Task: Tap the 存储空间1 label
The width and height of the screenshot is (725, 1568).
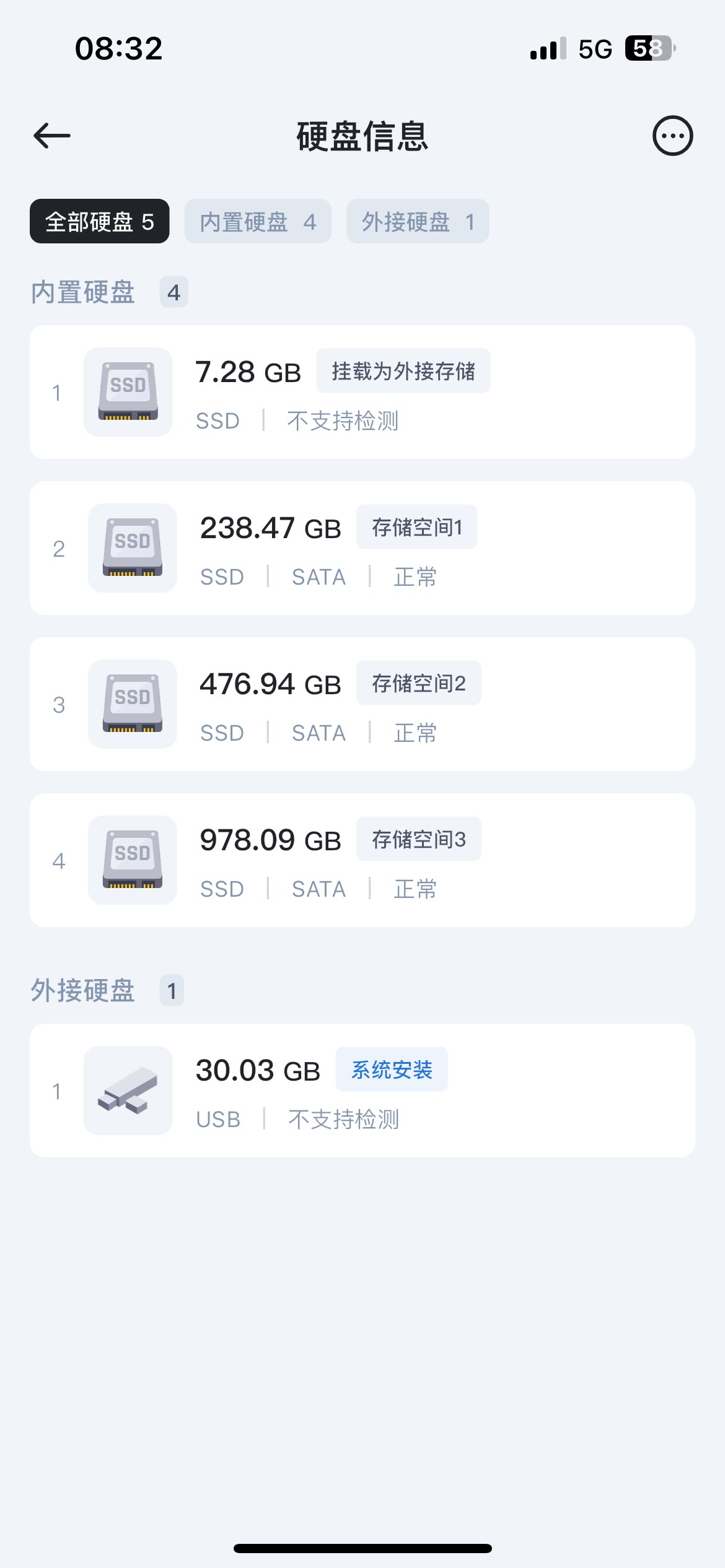Action: click(417, 527)
